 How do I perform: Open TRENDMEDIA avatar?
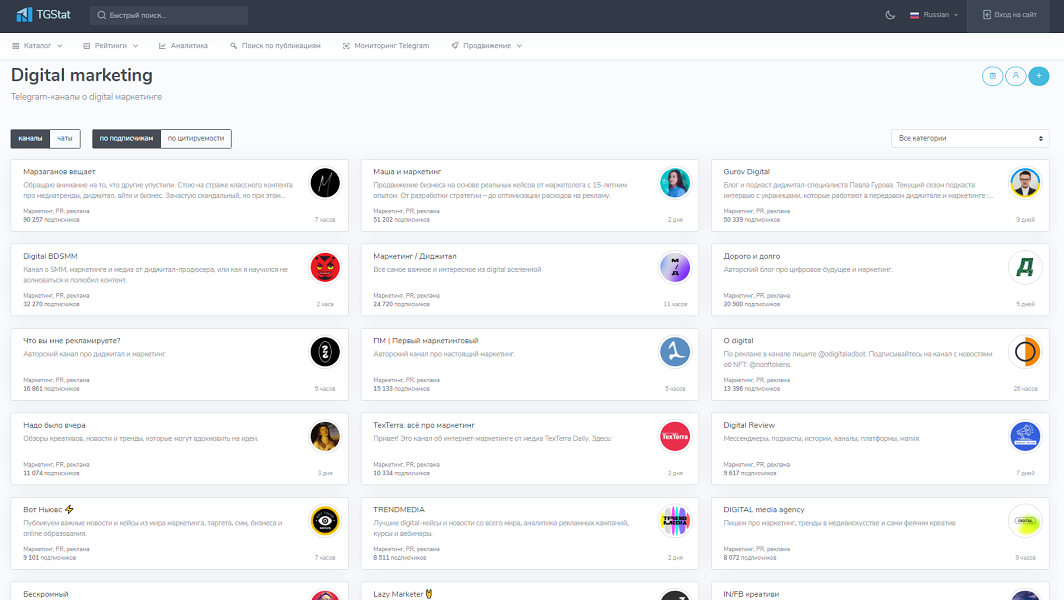(674, 521)
